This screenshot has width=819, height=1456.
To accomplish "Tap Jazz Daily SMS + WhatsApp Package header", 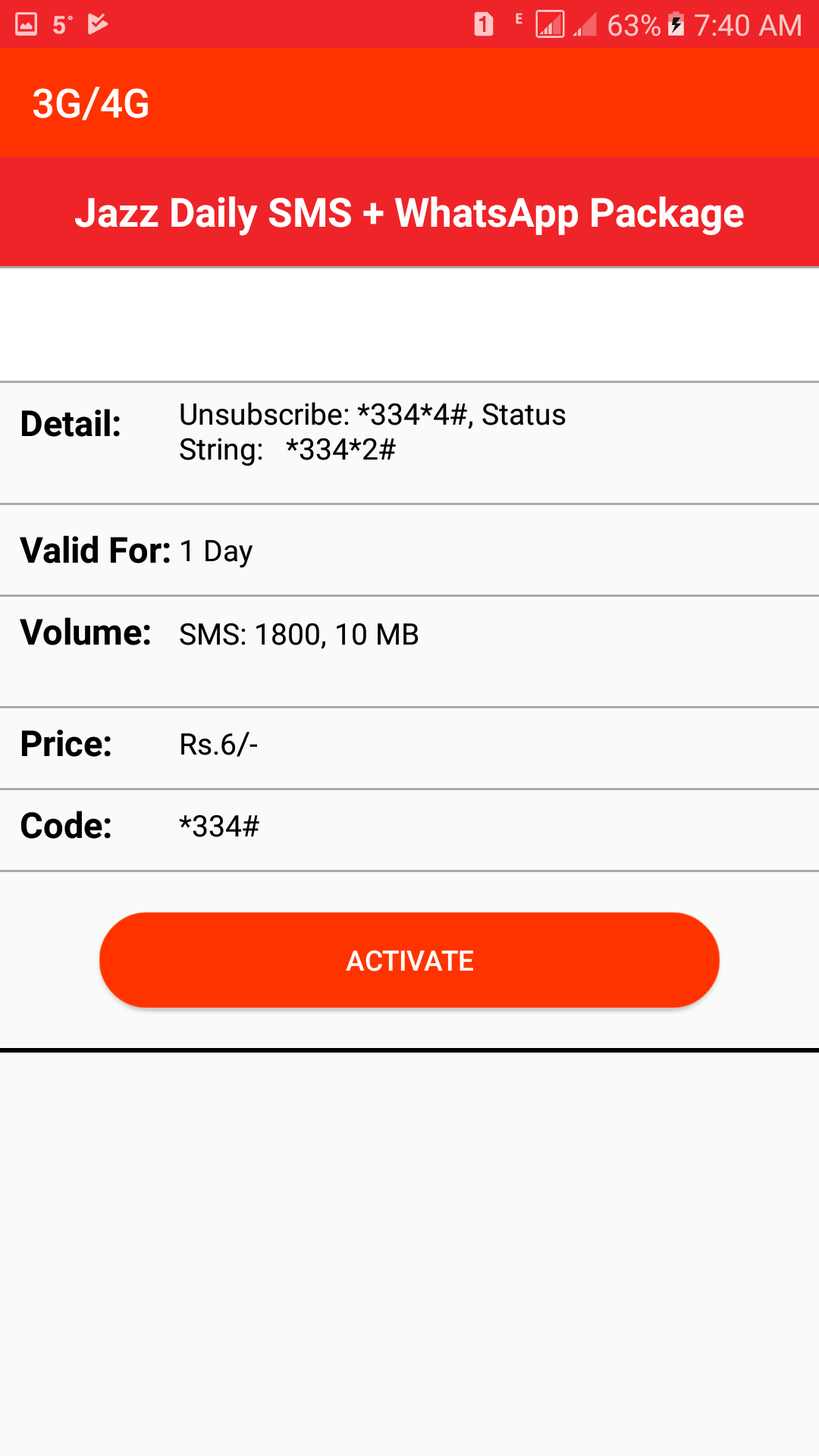I will [x=409, y=213].
